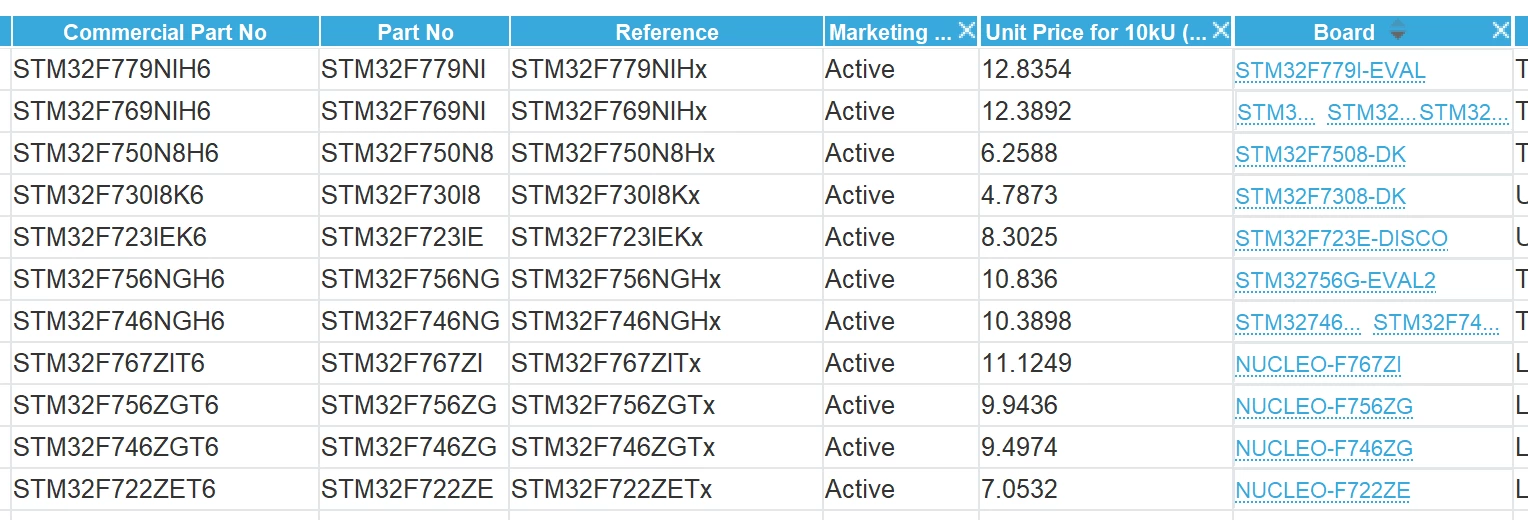Open the STM32756G-EVAL2 board link
The width and height of the screenshot is (1528, 520).
point(1335,281)
